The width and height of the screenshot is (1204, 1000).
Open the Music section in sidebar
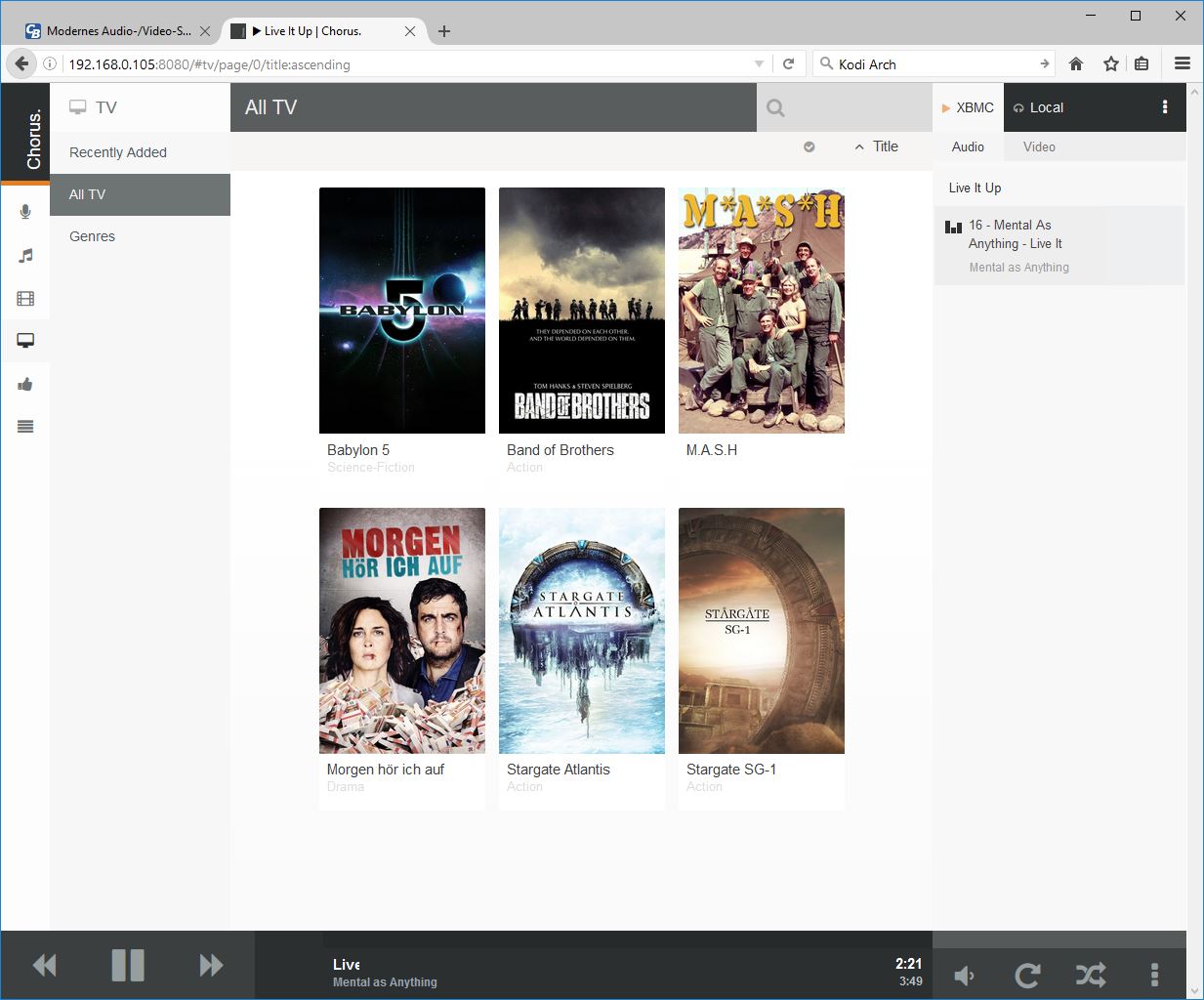(25, 256)
